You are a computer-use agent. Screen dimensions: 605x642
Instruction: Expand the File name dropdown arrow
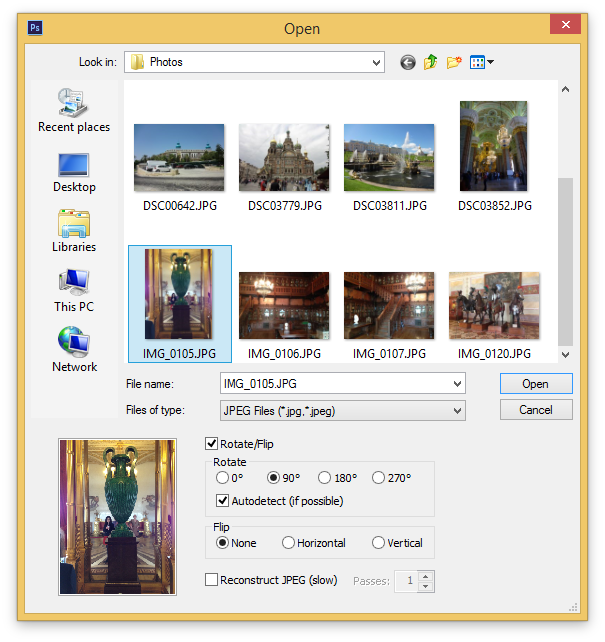click(457, 384)
